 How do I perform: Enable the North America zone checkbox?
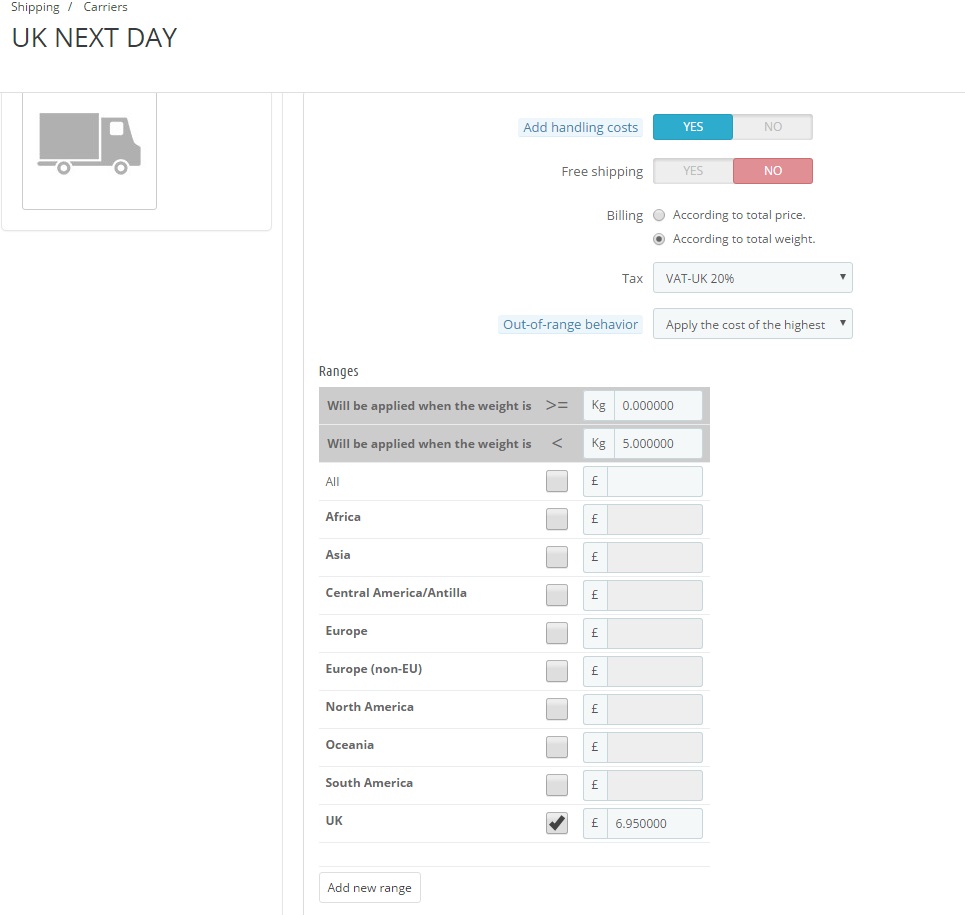[x=557, y=709]
